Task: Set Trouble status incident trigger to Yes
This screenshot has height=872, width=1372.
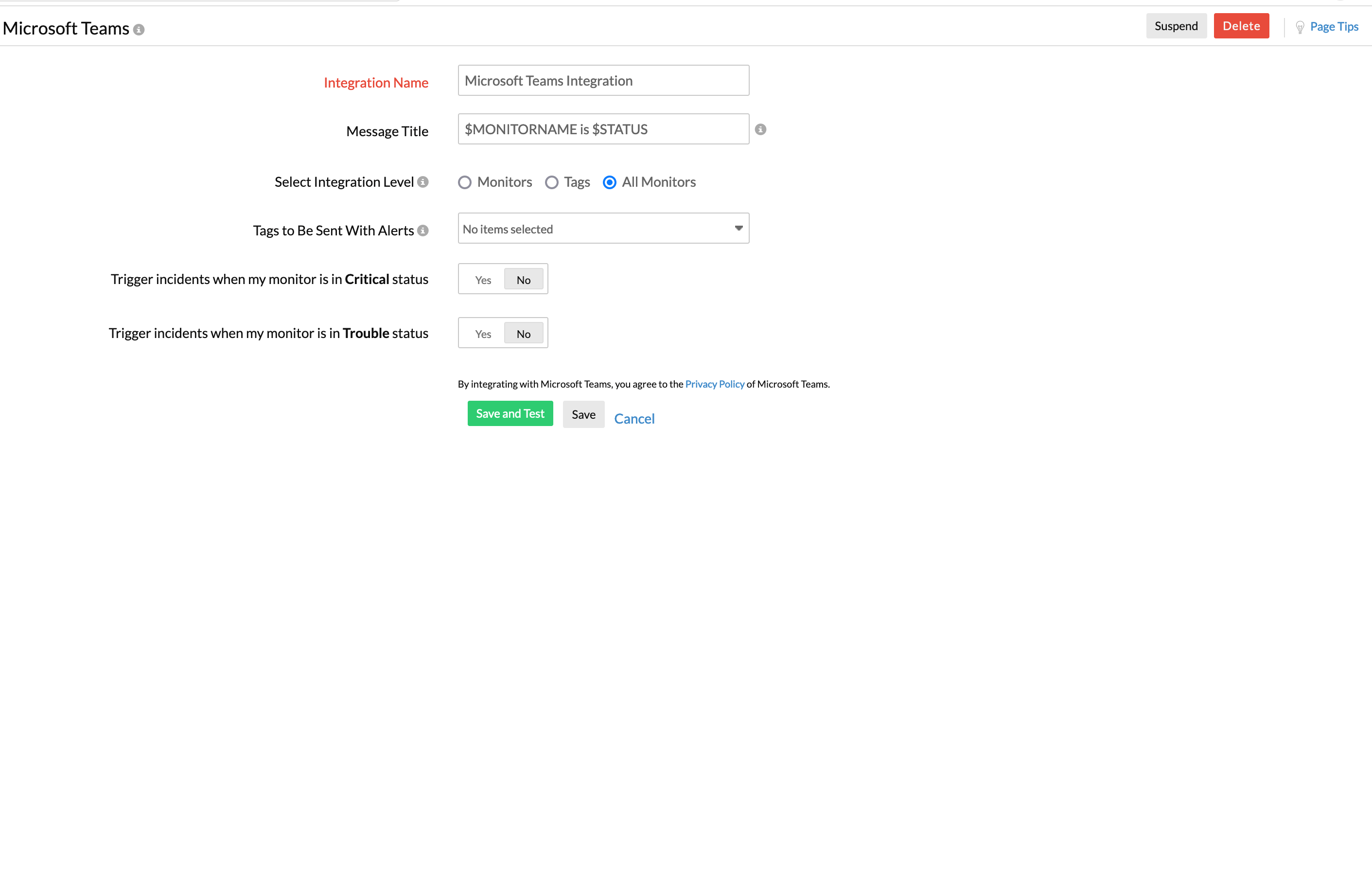Action: pos(483,334)
